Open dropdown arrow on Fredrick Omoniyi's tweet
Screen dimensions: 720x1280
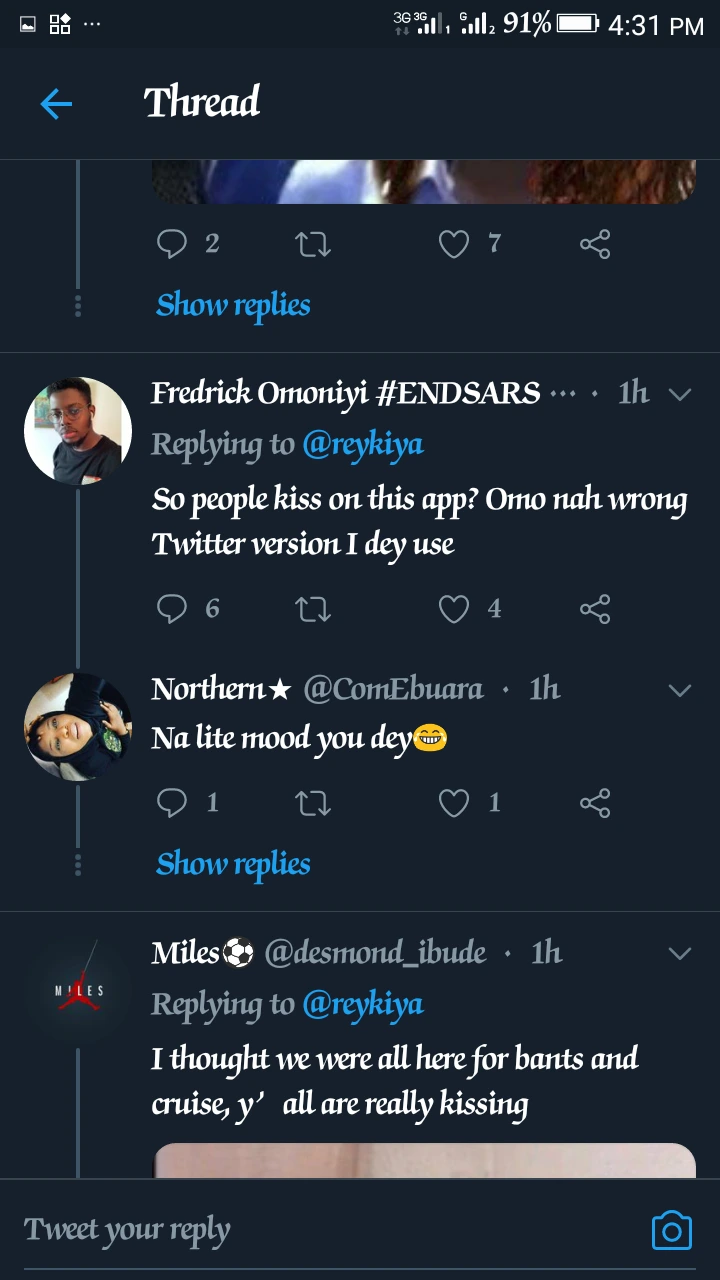pyautogui.click(x=680, y=394)
